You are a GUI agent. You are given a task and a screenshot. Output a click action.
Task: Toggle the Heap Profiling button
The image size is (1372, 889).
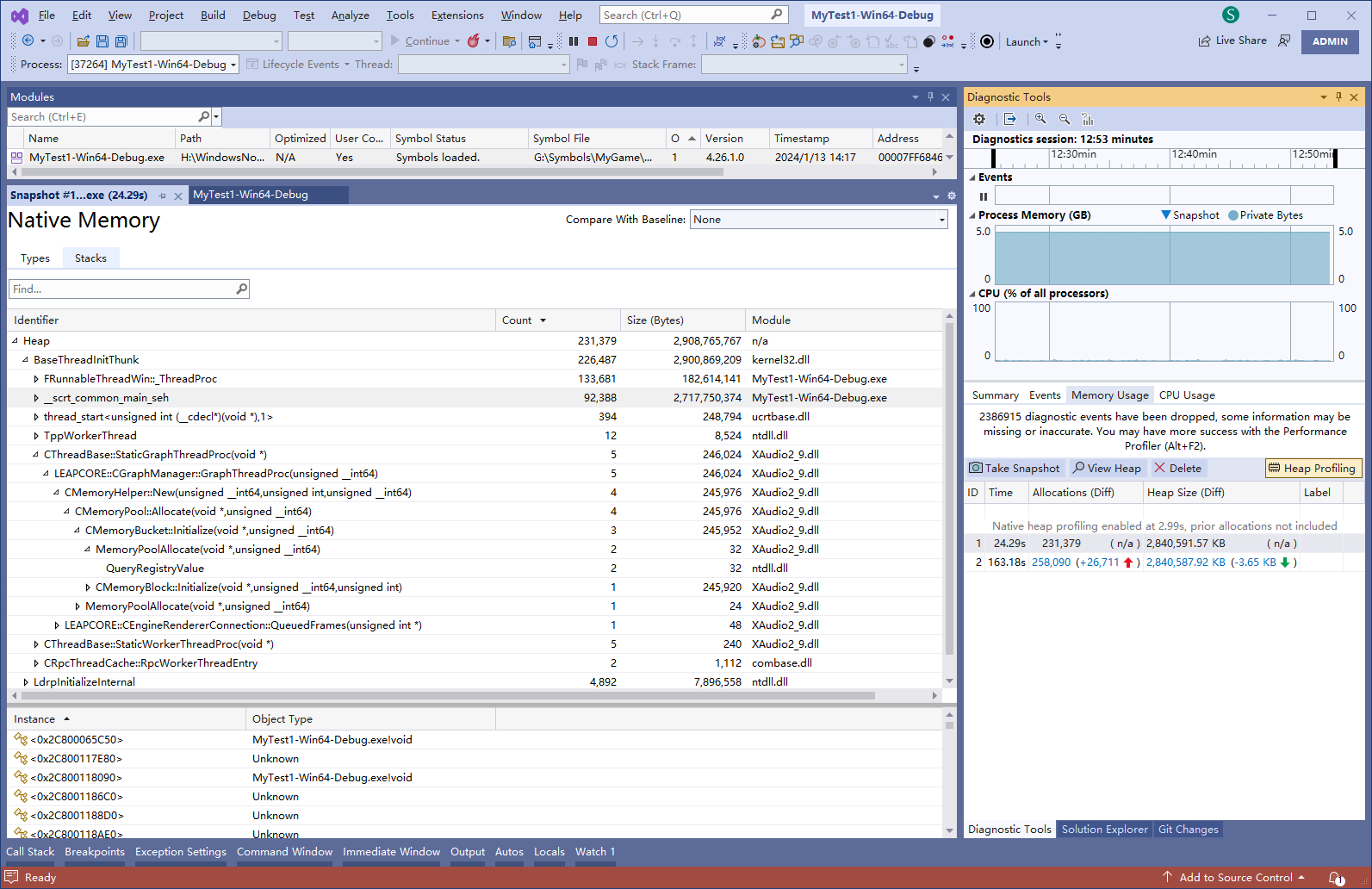pyautogui.click(x=1313, y=468)
